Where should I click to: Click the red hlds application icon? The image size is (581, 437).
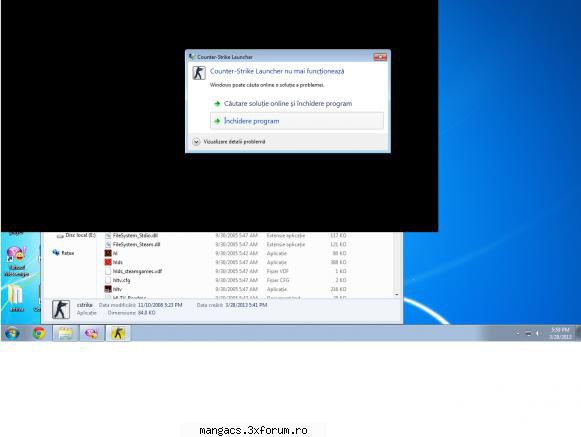[x=108, y=262]
